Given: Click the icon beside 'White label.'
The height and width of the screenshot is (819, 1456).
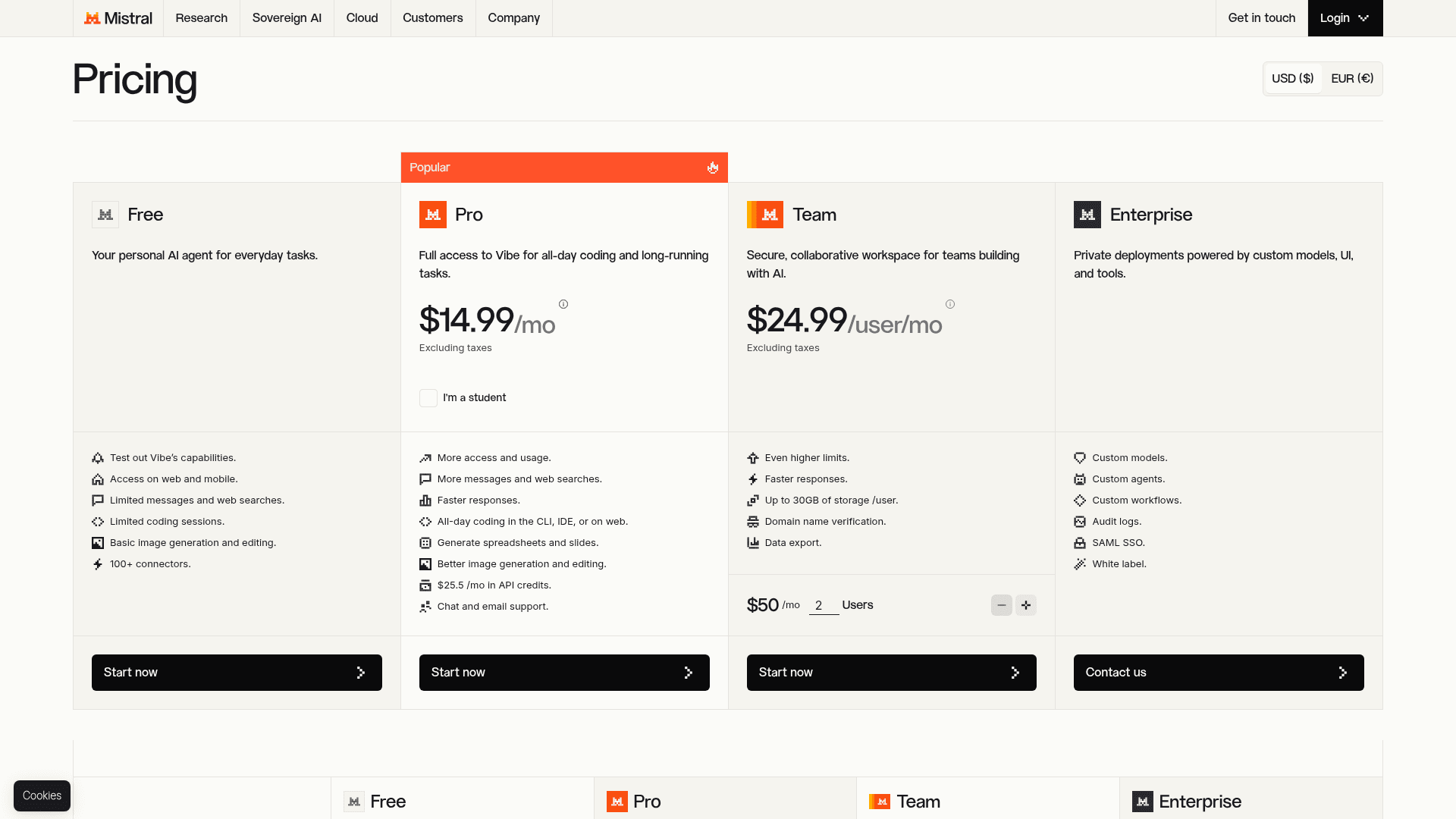Looking at the screenshot, I should point(1080,564).
